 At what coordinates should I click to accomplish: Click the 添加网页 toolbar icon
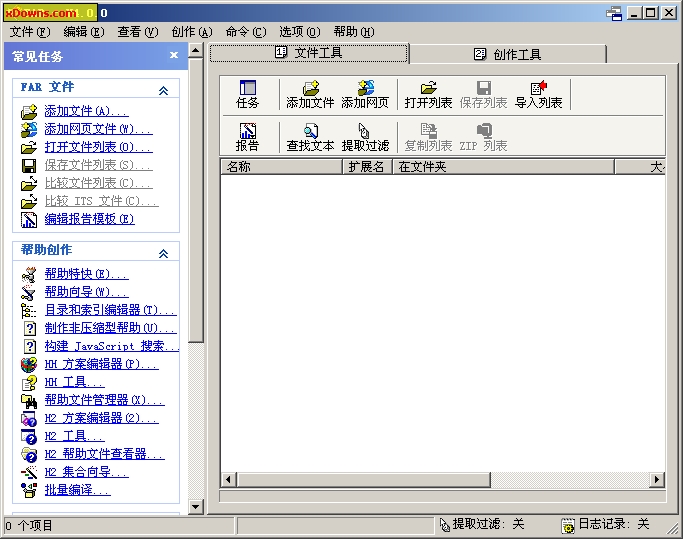click(365, 88)
